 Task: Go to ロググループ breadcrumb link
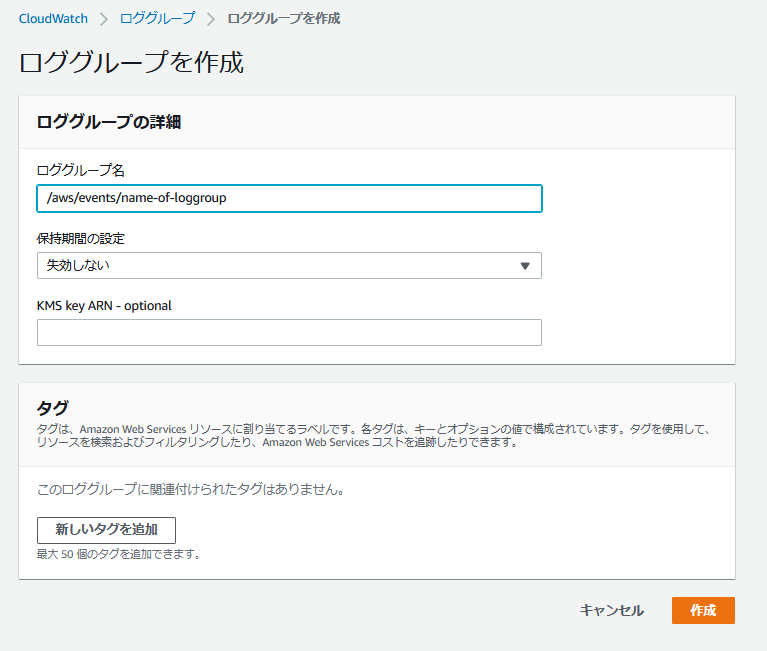click(x=157, y=19)
